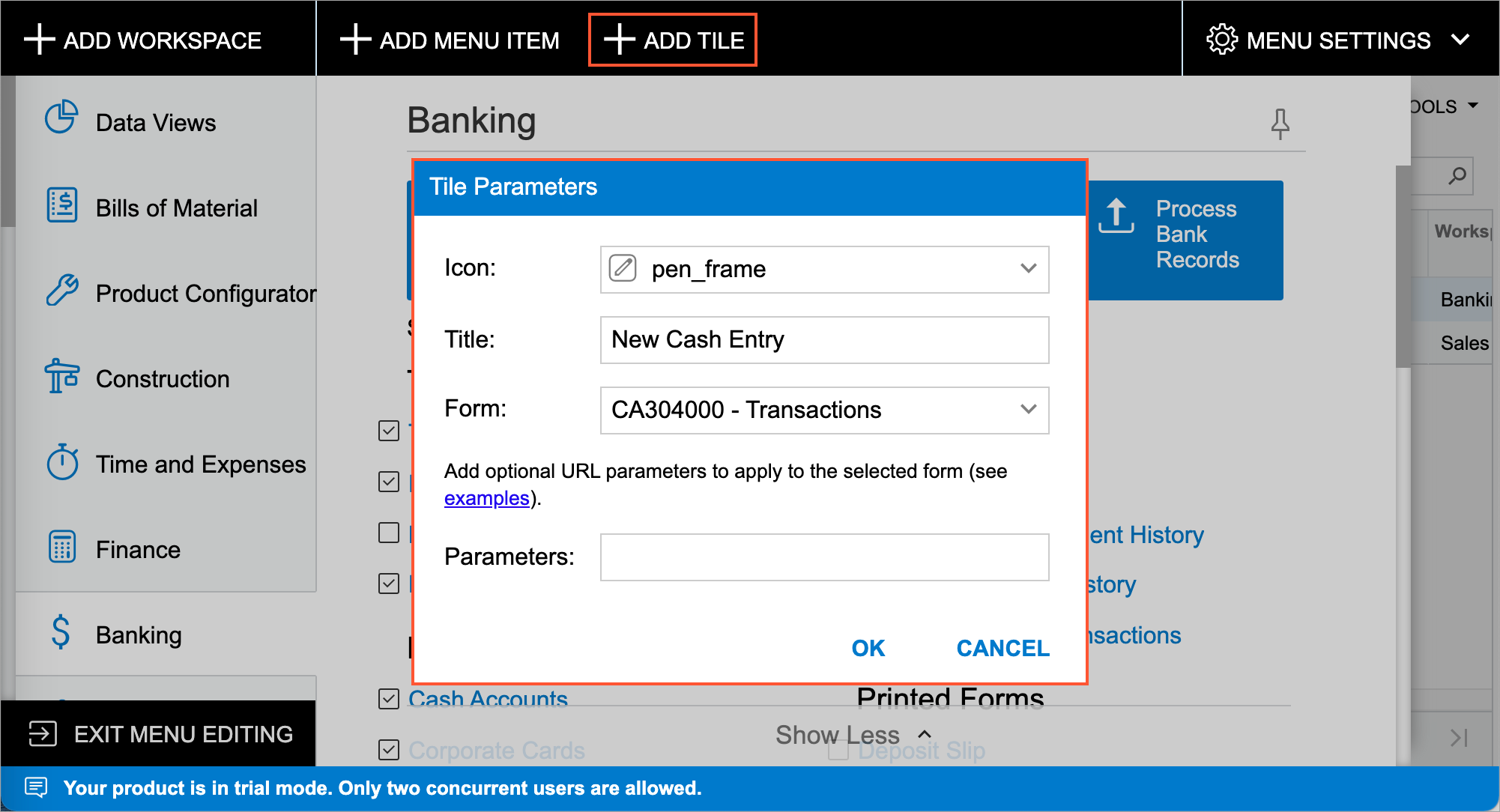This screenshot has width=1500, height=812.
Task: Click the Construction crane icon
Action: click(x=61, y=376)
